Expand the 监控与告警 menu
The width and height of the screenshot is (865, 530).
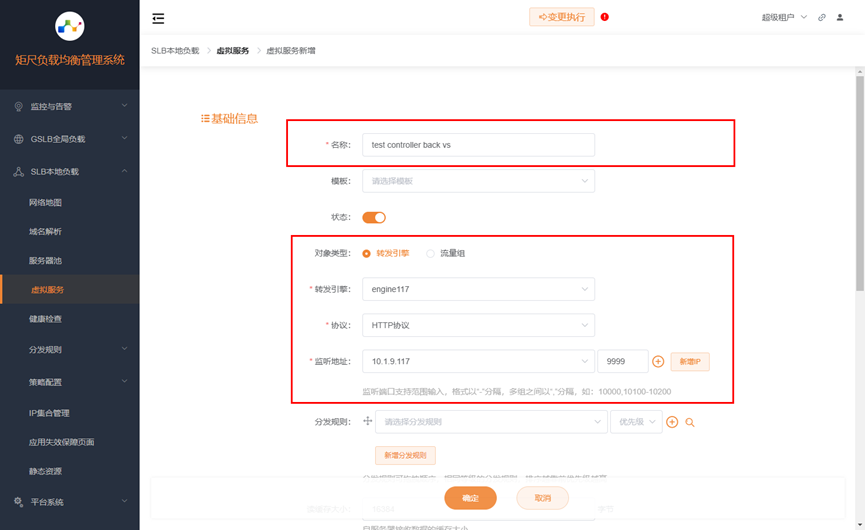tap(70, 106)
